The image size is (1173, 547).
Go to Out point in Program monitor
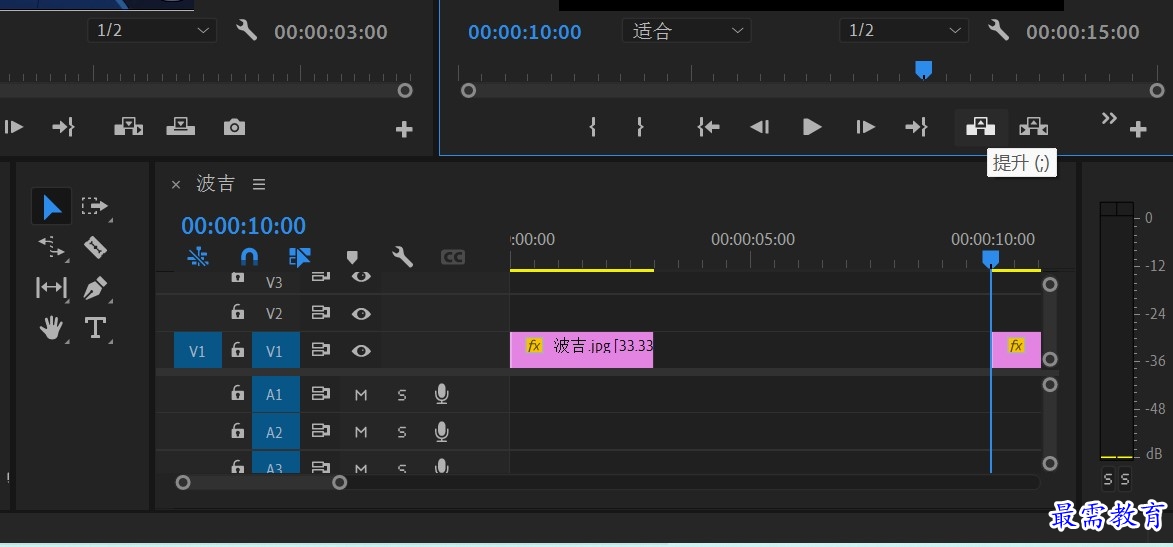click(916, 127)
